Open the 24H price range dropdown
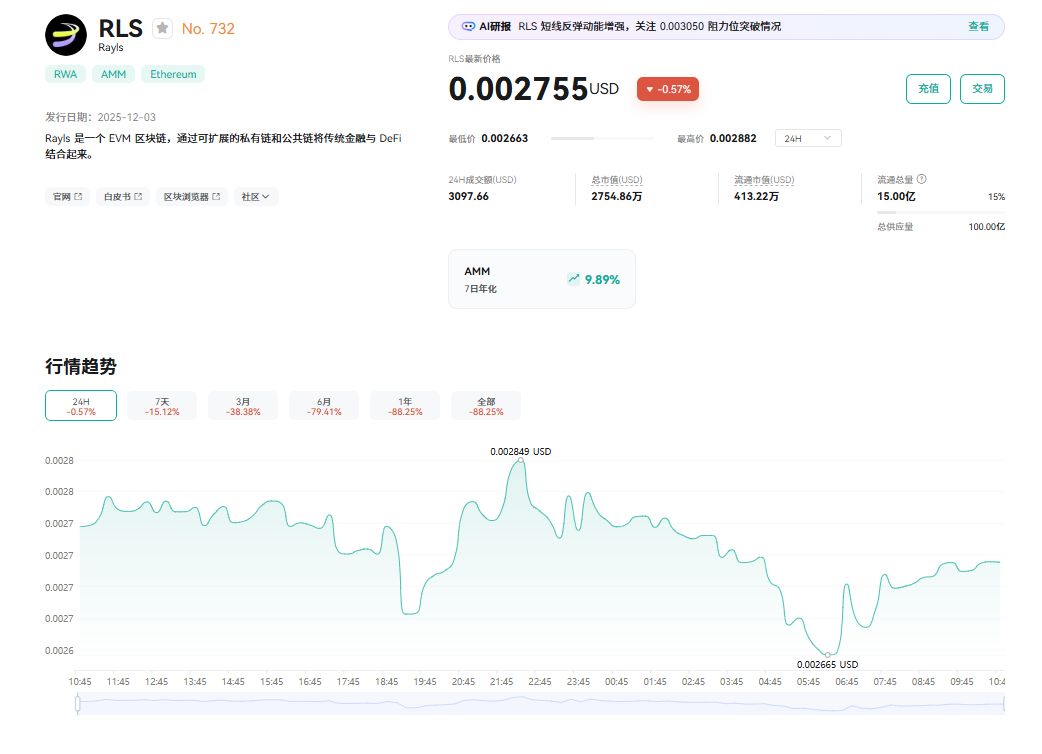 tap(808, 138)
